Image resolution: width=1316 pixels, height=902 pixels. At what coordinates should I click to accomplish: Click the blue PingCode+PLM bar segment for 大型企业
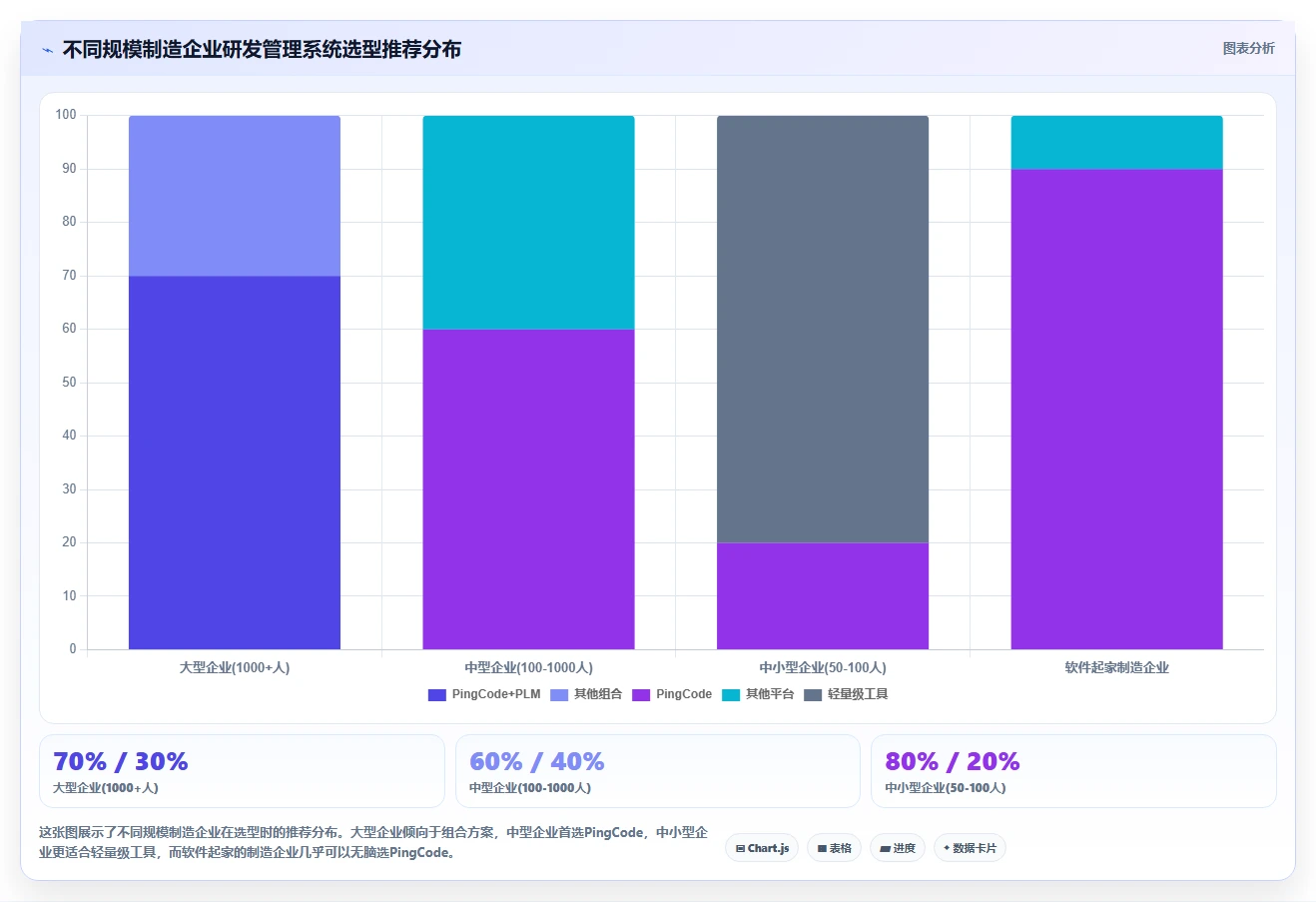(x=235, y=462)
